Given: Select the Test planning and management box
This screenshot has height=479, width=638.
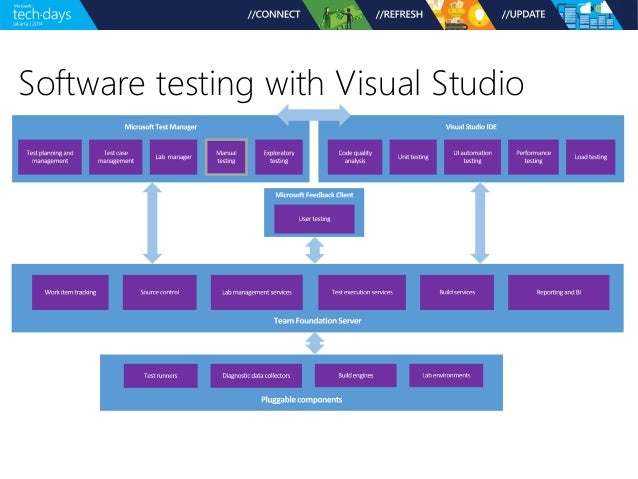Looking at the screenshot, I should click(x=50, y=157).
